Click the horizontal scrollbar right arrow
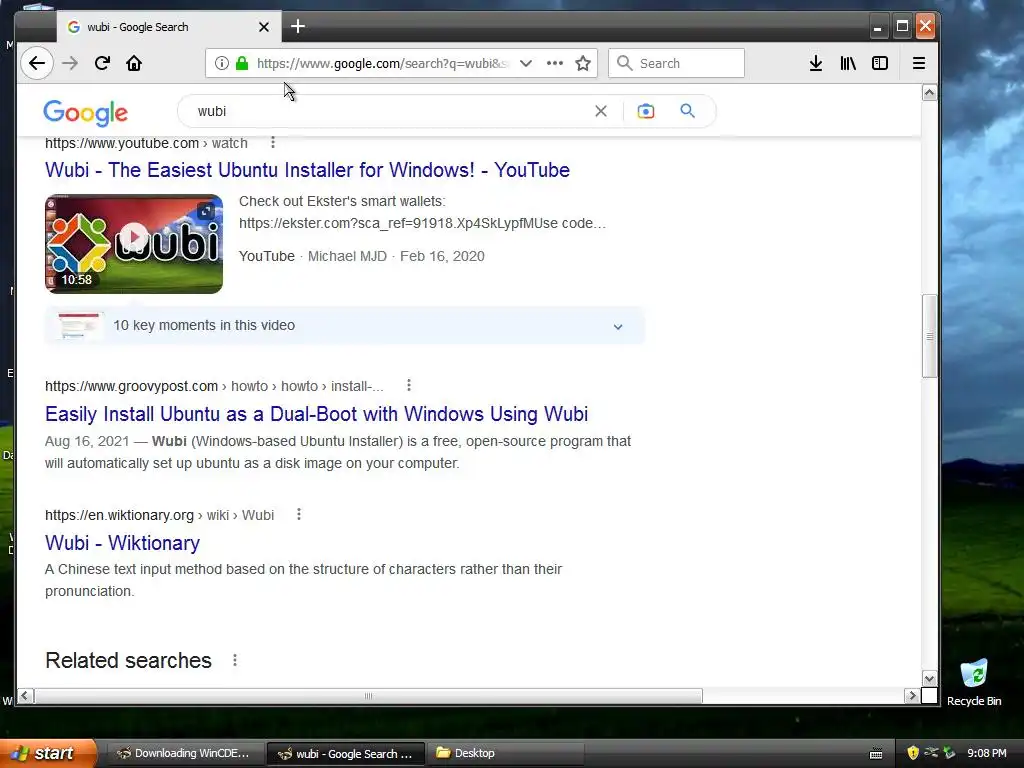 [912, 696]
